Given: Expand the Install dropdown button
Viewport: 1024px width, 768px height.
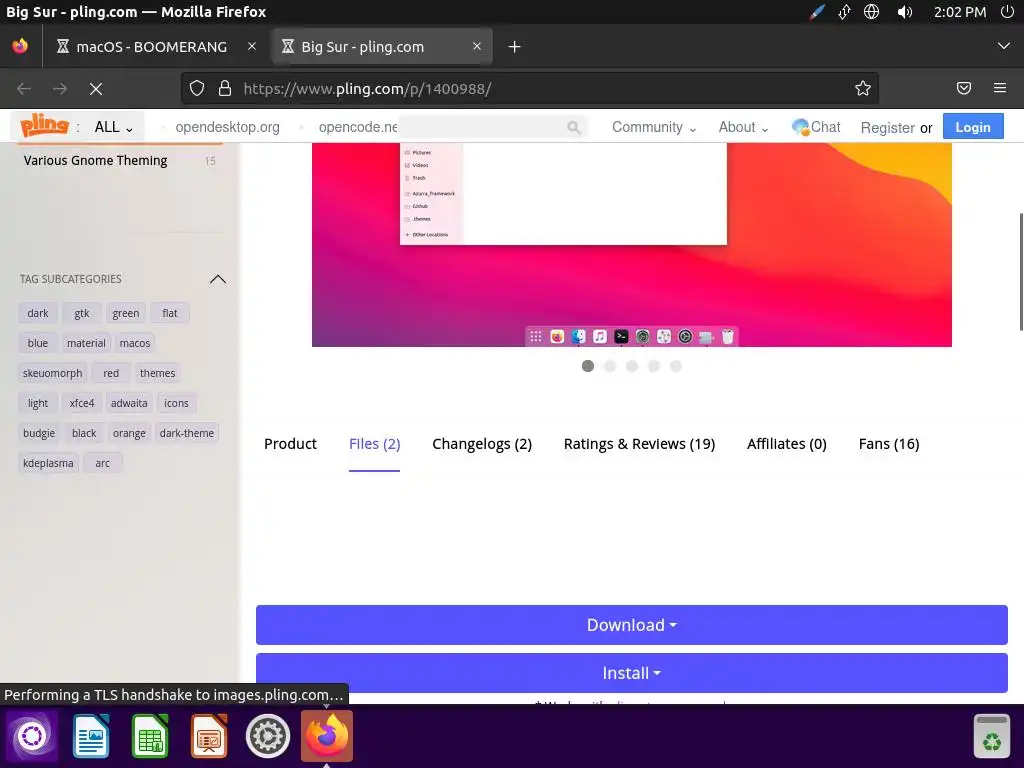Looking at the screenshot, I should (x=632, y=673).
